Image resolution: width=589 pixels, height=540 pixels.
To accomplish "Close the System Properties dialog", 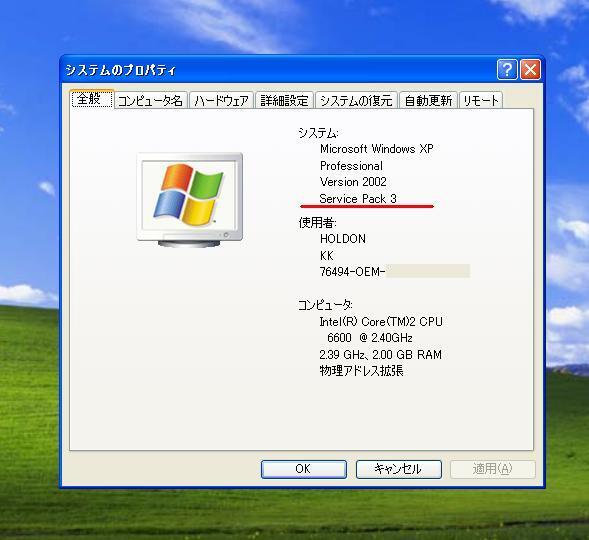I will pos(530,69).
